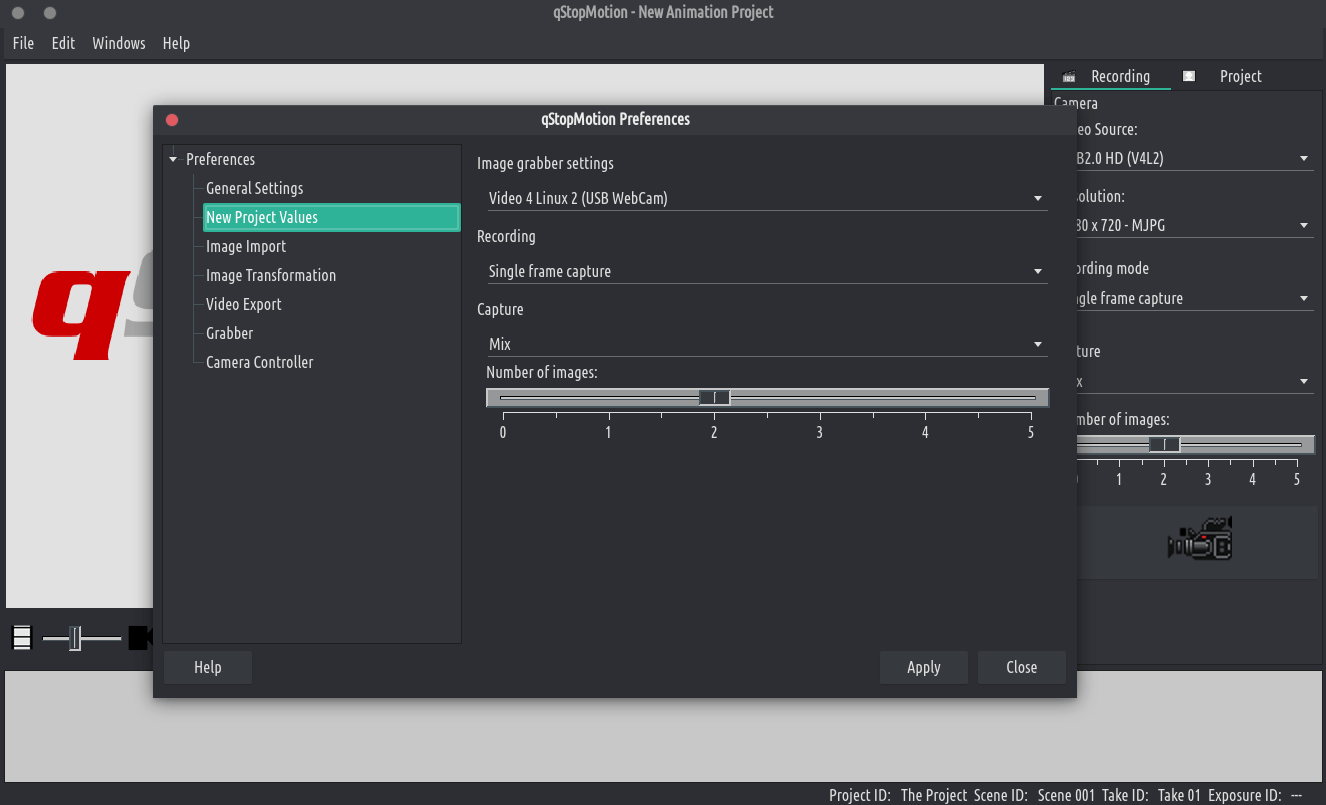Image resolution: width=1326 pixels, height=805 pixels.
Task: Open the Edit menu
Action: point(63,43)
